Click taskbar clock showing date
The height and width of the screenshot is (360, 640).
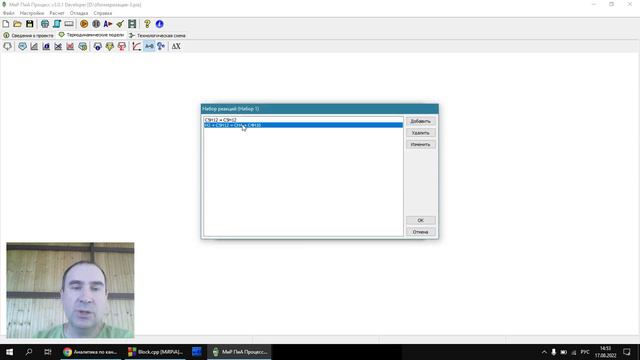tap(606, 352)
